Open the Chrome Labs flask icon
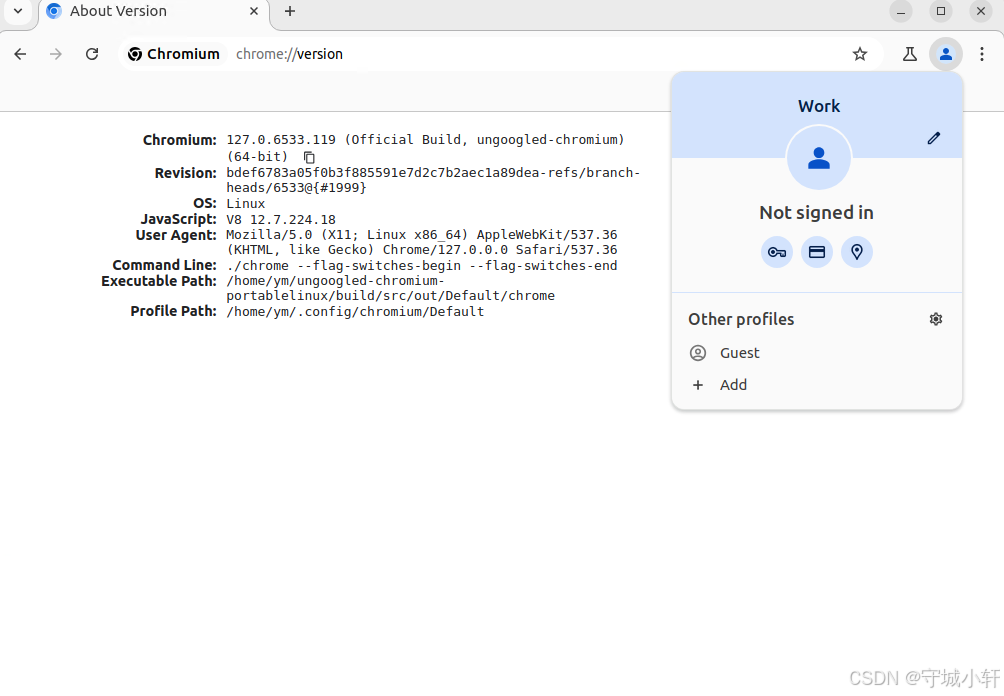 click(909, 54)
